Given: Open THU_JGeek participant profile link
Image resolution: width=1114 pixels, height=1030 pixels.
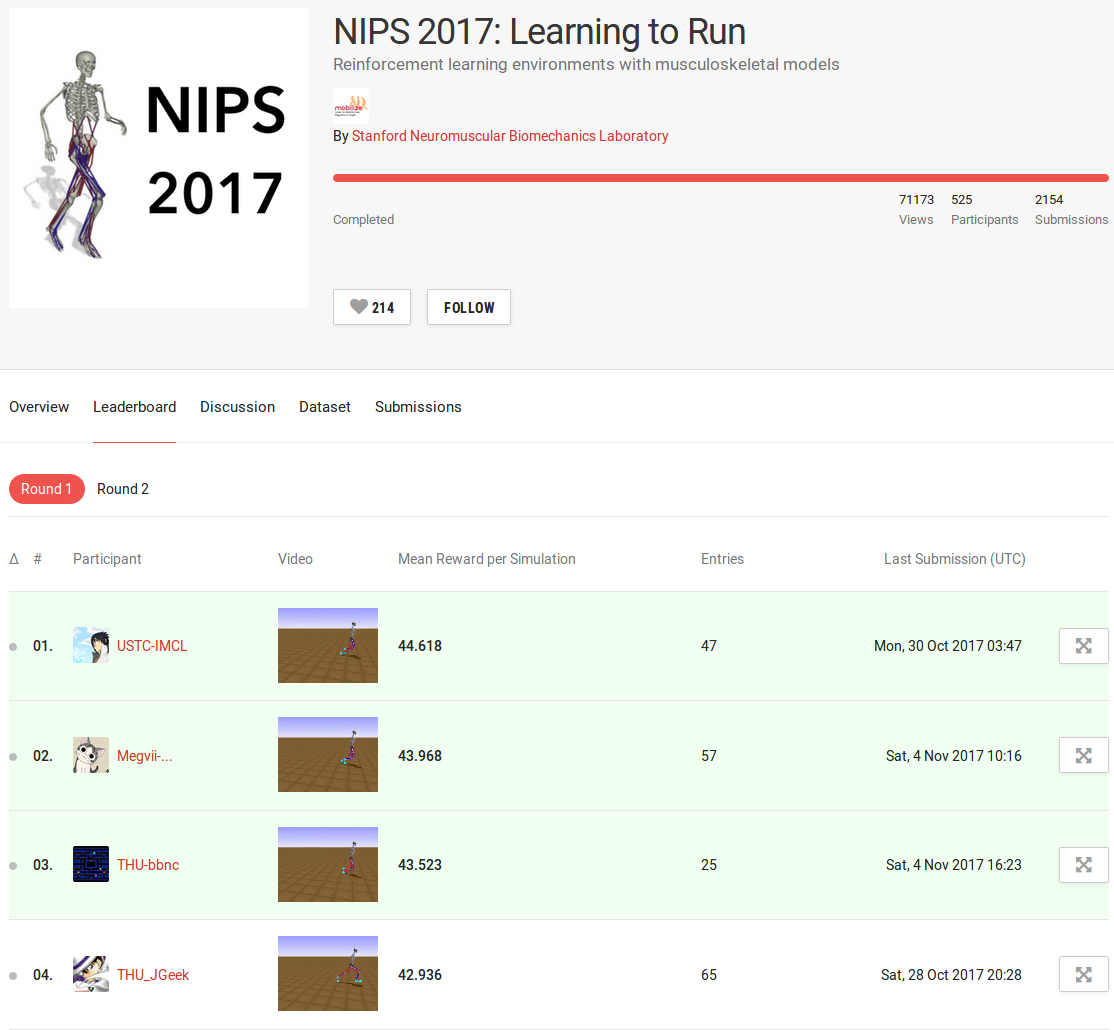Looking at the screenshot, I should point(153,975).
